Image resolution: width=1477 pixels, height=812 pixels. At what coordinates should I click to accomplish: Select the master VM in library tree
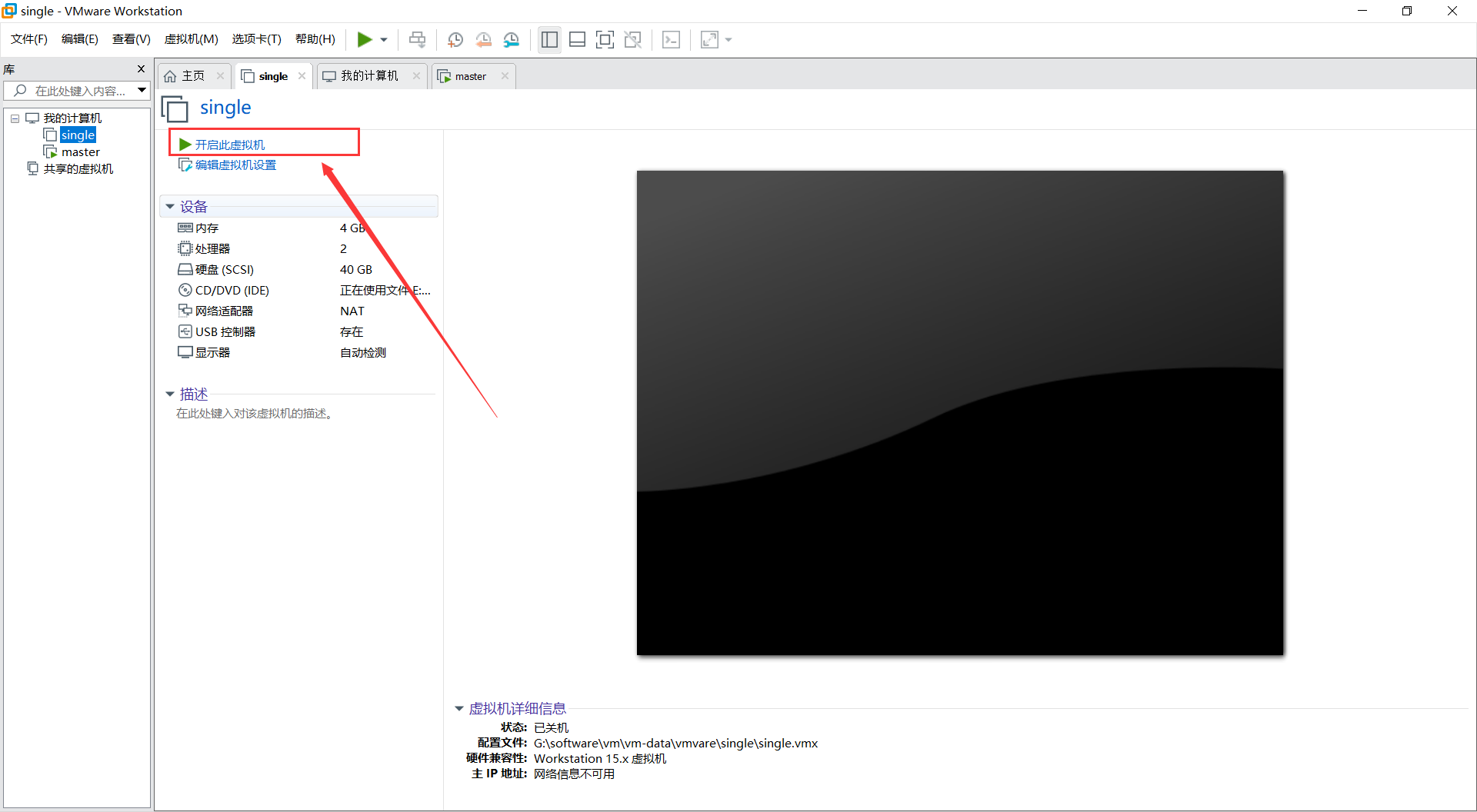pyautogui.click(x=80, y=152)
